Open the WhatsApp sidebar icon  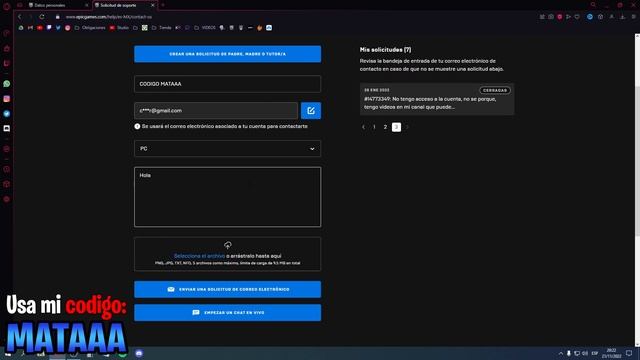7,84
